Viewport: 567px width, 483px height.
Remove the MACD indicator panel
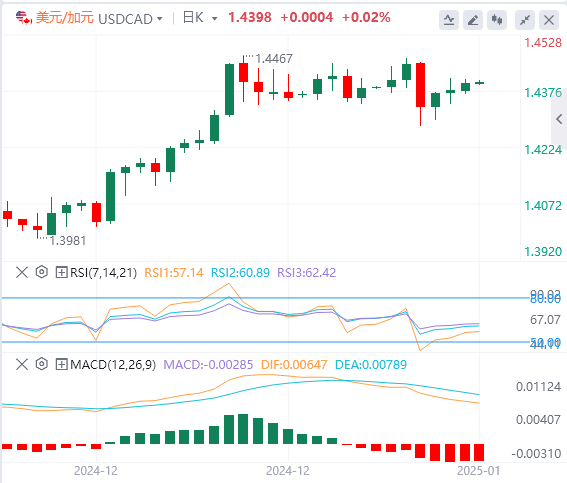pyautogui.click(x=22, y=364)
